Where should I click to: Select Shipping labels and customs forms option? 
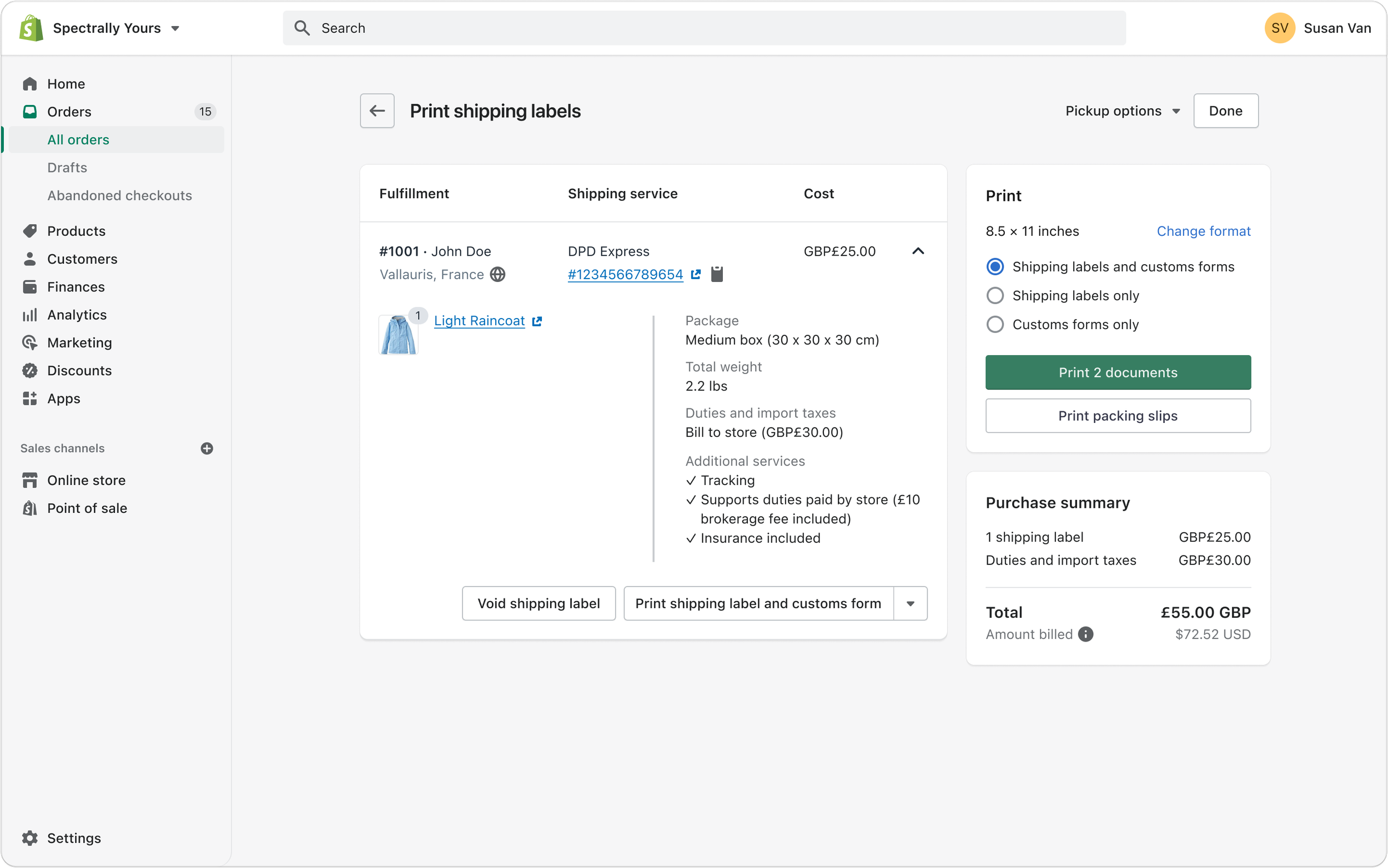click(995, 267)
